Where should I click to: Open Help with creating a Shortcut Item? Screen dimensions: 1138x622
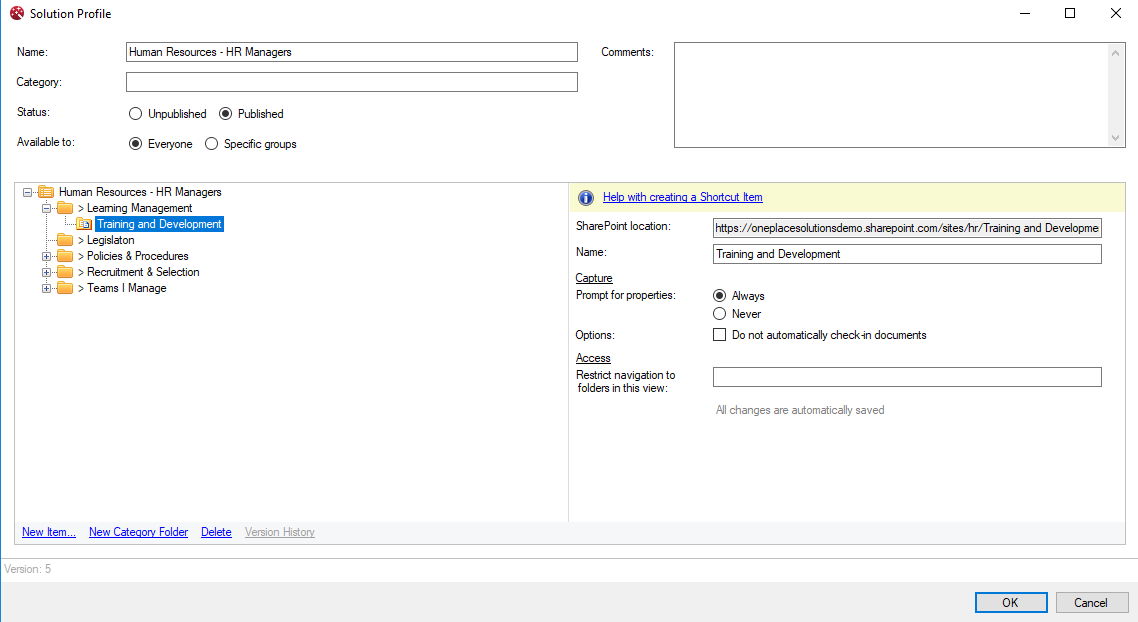click(x=682, y=198)
